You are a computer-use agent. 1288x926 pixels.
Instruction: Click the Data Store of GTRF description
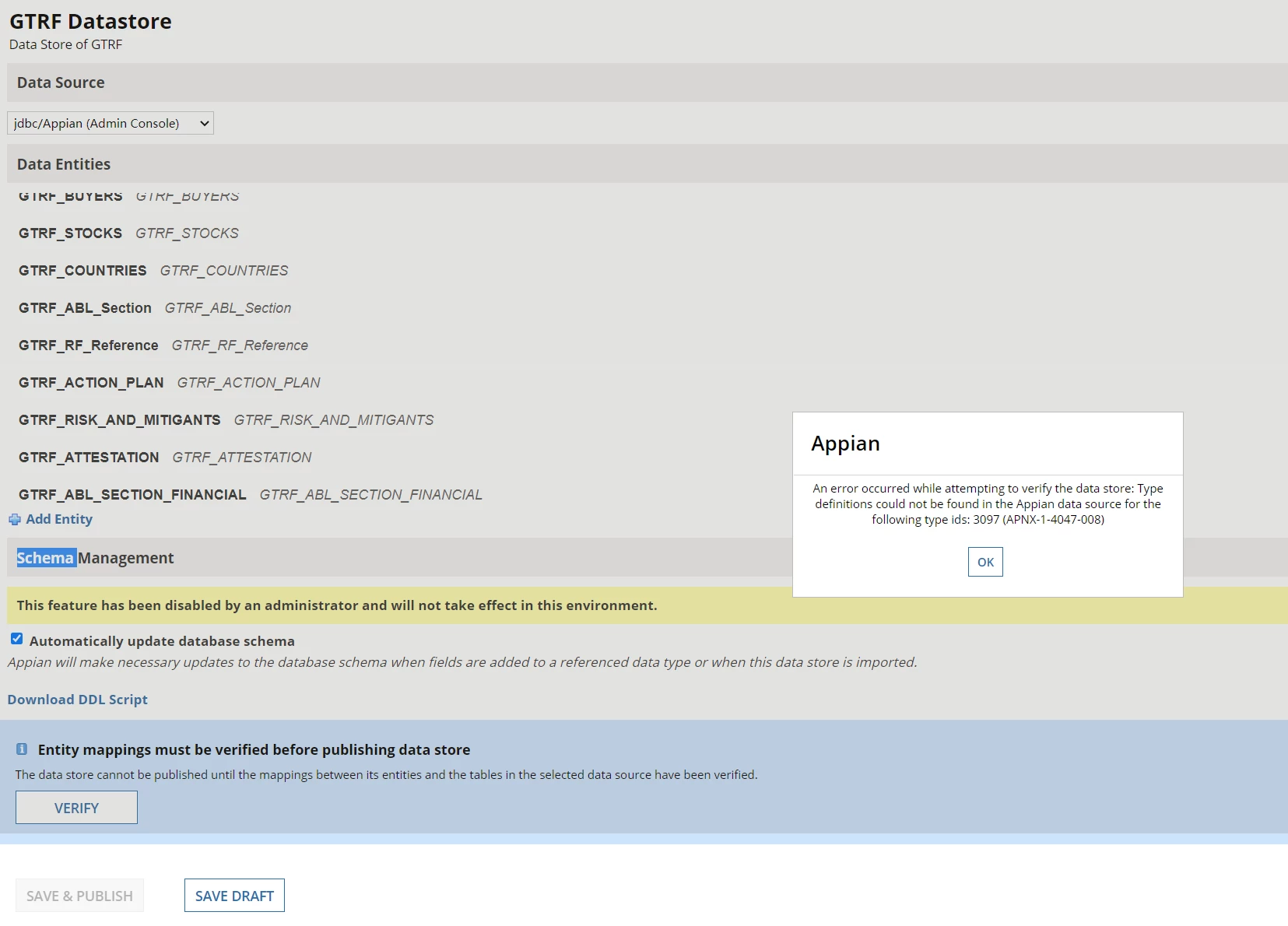click(x=65, y=44)
